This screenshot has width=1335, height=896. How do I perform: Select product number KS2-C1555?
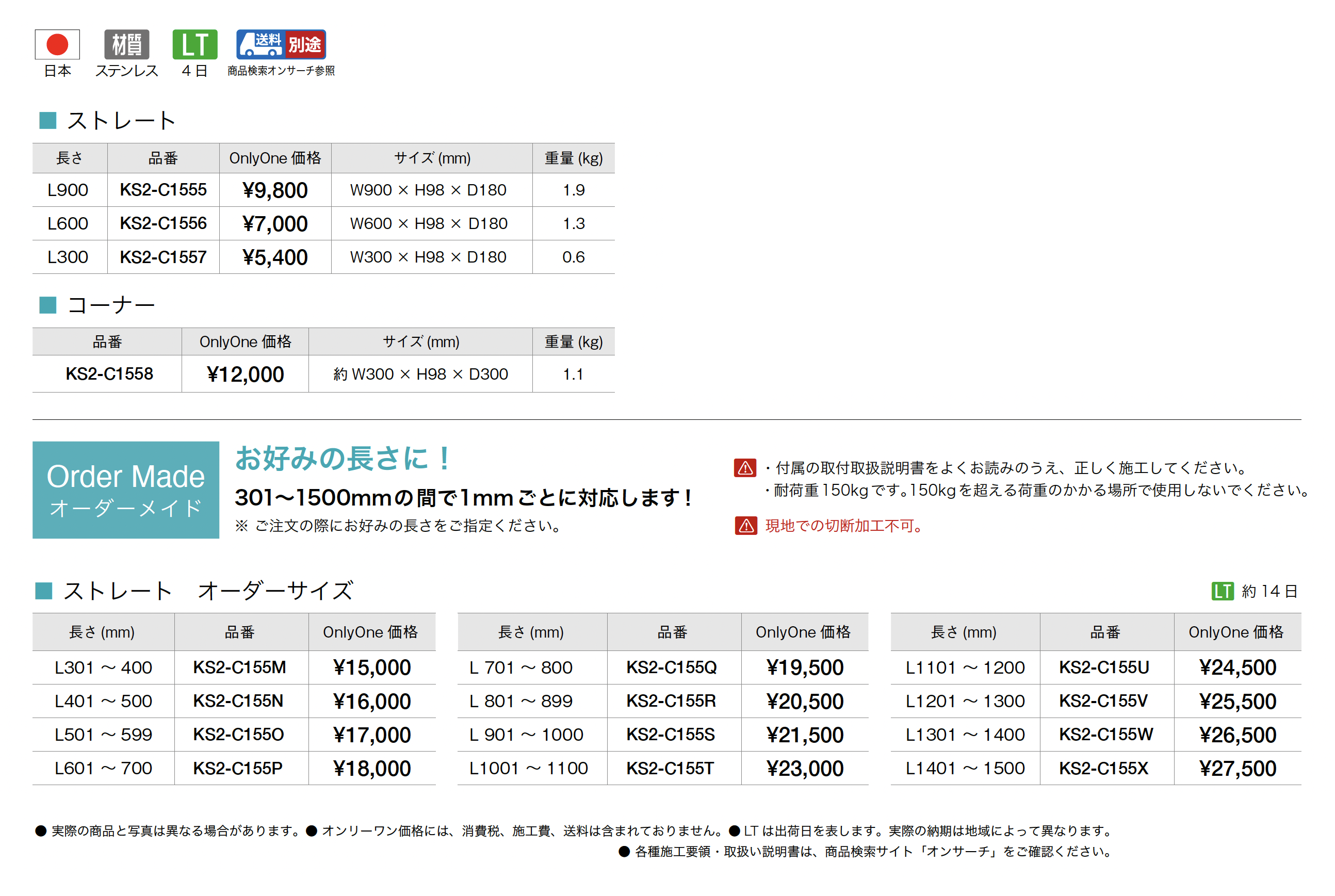click(x=163, y=190)
